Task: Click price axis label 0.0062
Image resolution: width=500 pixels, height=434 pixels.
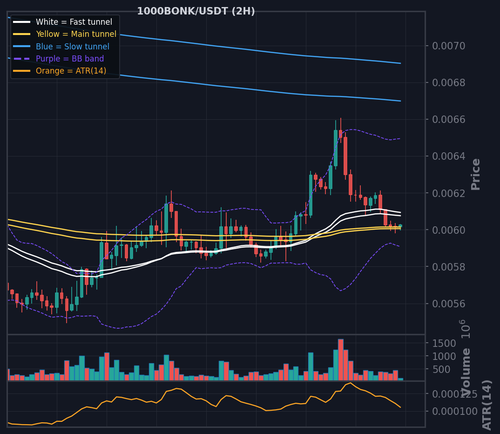Action: point(448,193)
